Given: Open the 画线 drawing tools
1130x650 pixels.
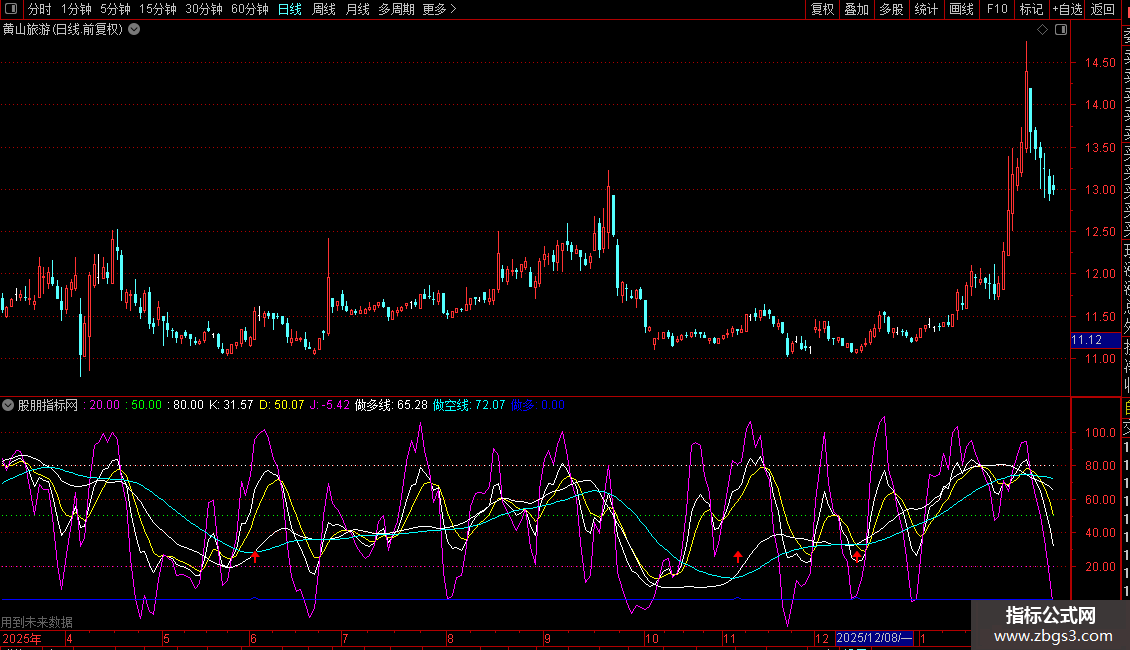Looking at the screenshot, I should 961,9.
